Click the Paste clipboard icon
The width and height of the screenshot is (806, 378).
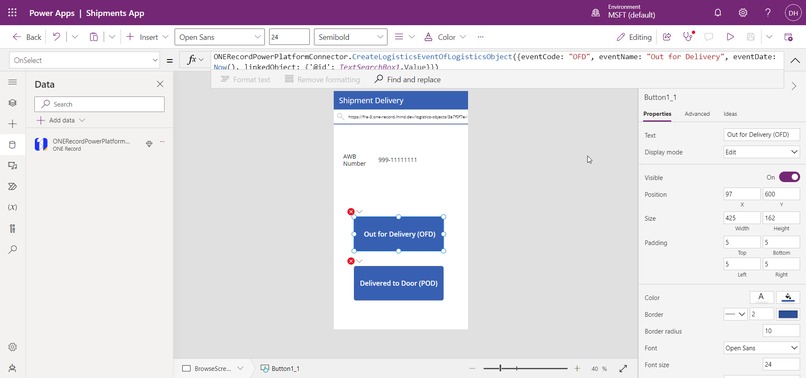pyautogui.click(x=94, y=37)
